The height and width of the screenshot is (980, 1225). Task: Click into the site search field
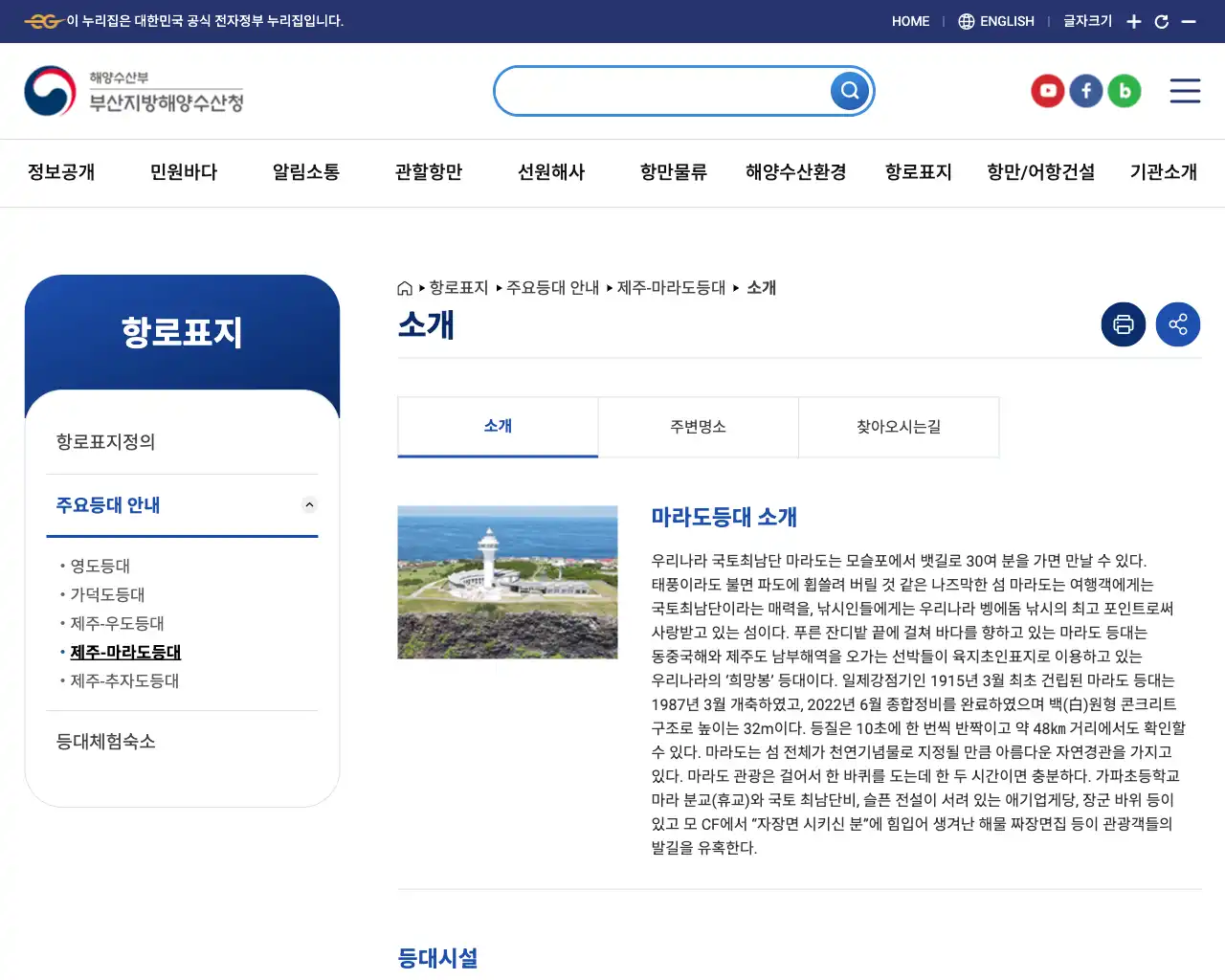(662, 91)
